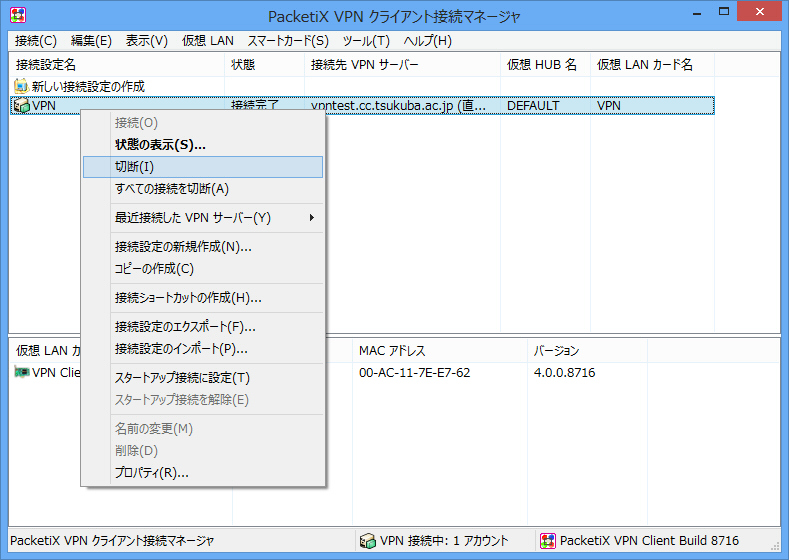Choose 接続設定の新規作成(N)...
This screenshot has width=789, height=560.
(203, 247)
